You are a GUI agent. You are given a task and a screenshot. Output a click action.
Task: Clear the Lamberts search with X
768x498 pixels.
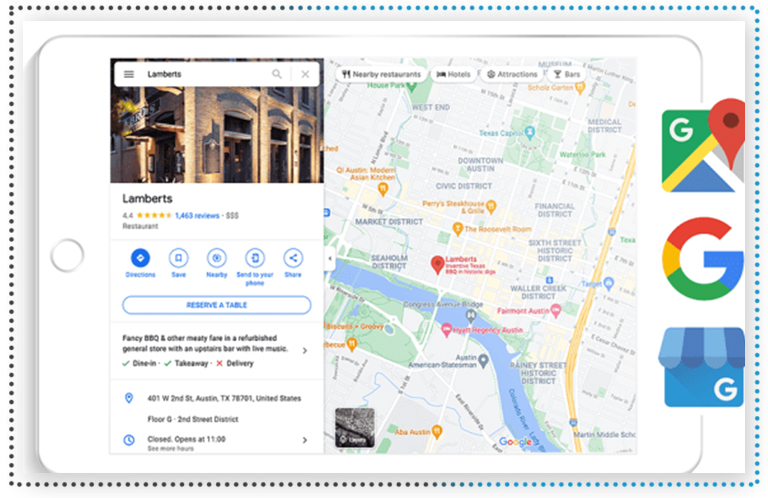(x=305, y=74)
